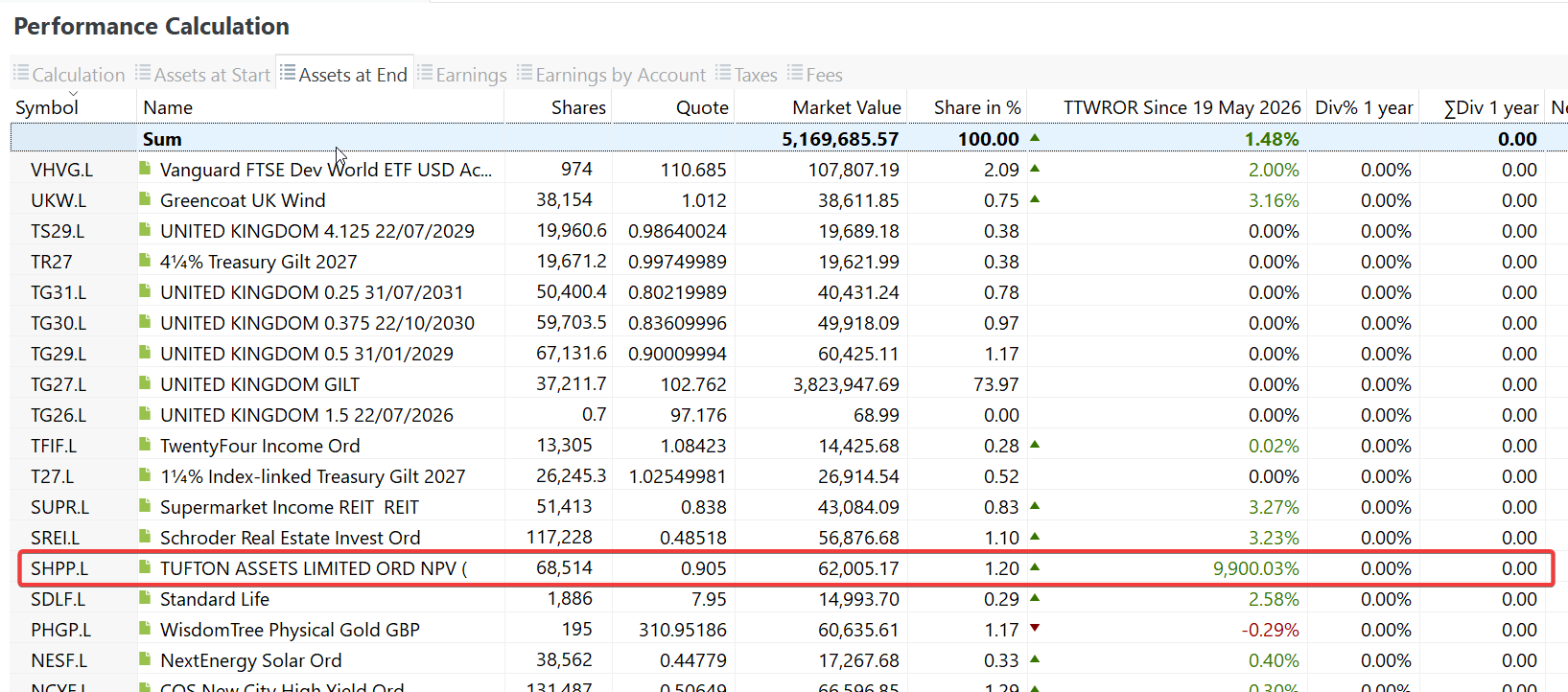Click the -0.29% TTWROR value
This screenshot has height=692, width=1568.
tap(1271, 630)
